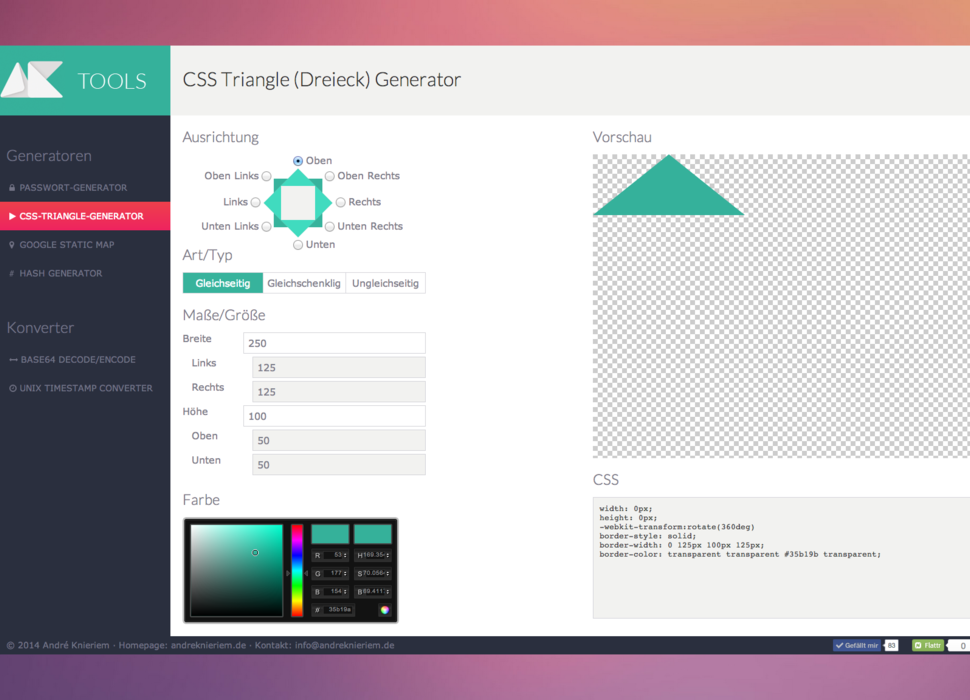
Task: Click the hash icon beside Hash Generator
Action: click(12, 273)
